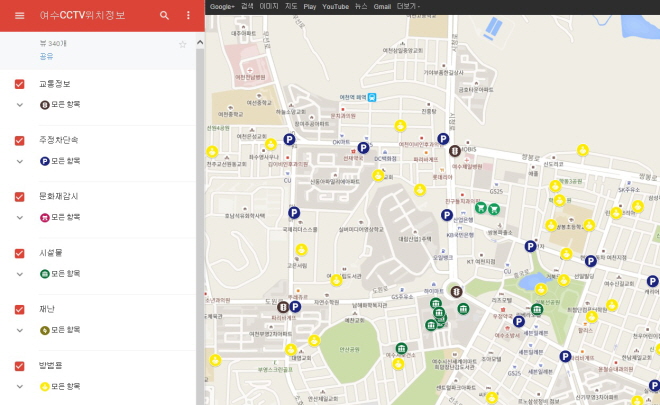Disable the 문화재감시 layer checkbox

[x=20, y=196]
